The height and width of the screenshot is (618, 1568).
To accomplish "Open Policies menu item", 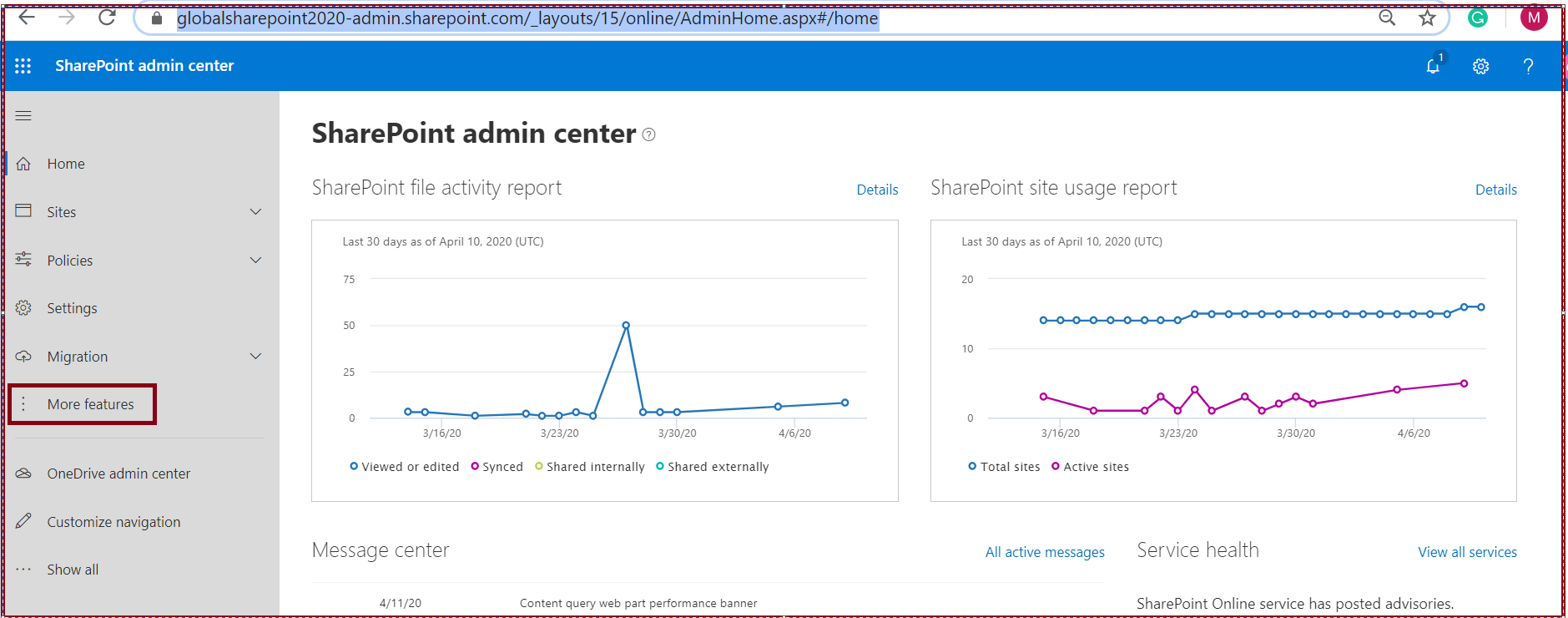I will tap(70, 261).
